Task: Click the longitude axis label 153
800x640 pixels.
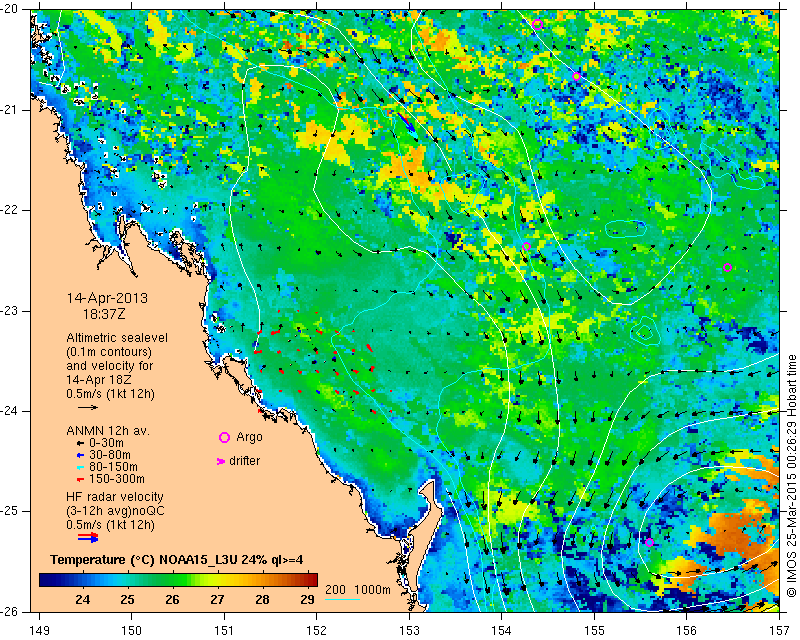Action: click(x=409, y=631)
